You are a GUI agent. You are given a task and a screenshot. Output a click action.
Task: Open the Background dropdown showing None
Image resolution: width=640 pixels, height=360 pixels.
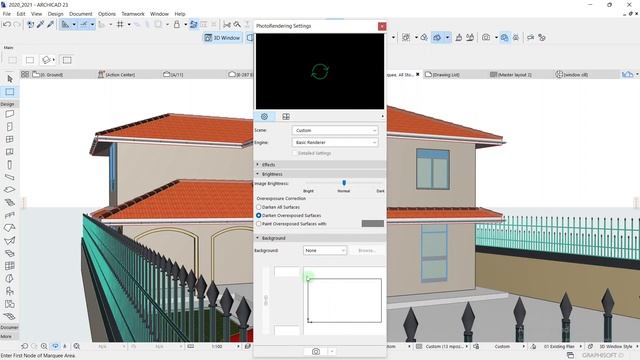coord(325,250)
